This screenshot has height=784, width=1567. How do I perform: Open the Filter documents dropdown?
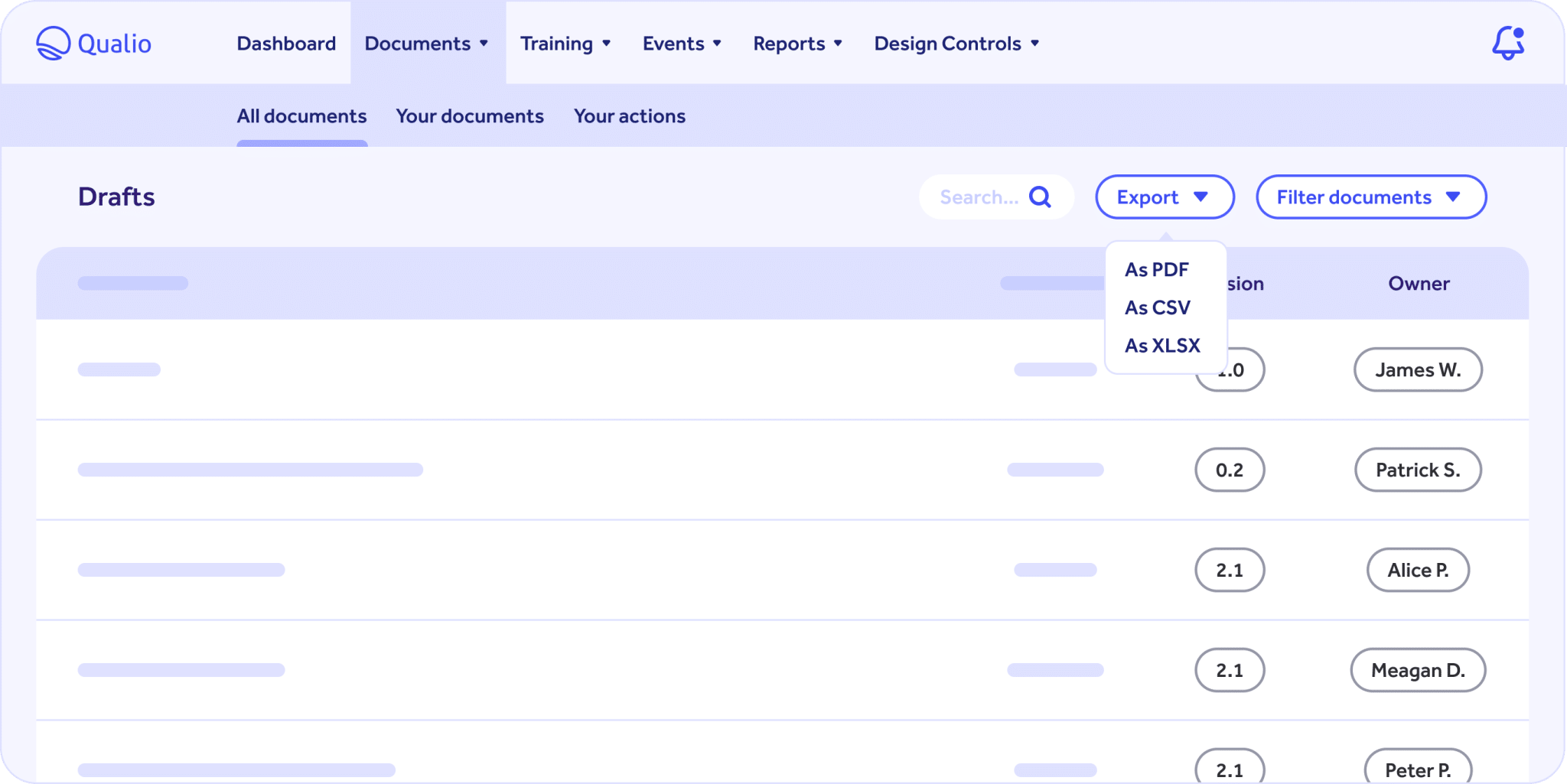pyautogui.click(x=1370, y=197)
